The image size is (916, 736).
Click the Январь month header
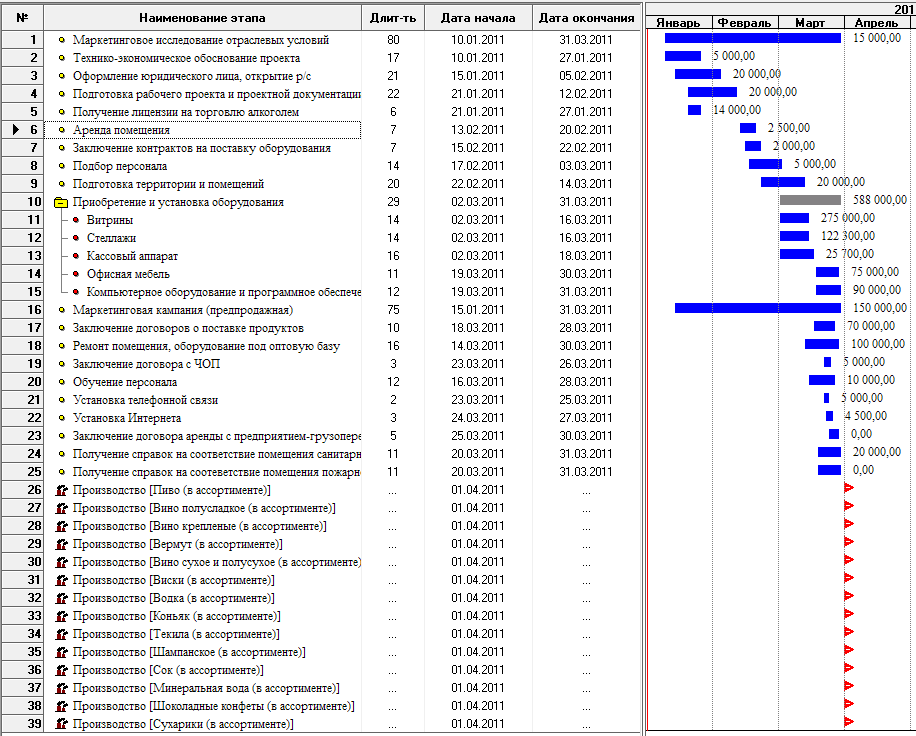click(678, 23)
